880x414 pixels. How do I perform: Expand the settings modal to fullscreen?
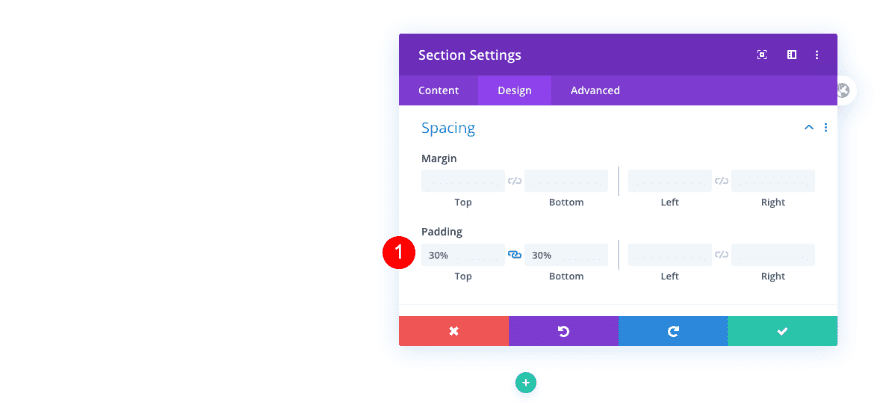click(762, 55)
